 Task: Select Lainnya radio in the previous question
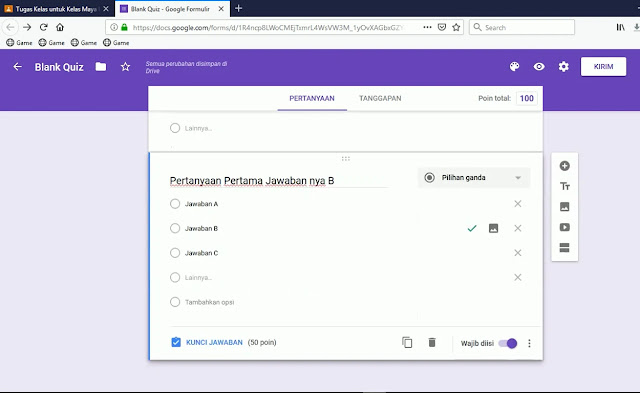pyautogui.click(x=175, y=128)
